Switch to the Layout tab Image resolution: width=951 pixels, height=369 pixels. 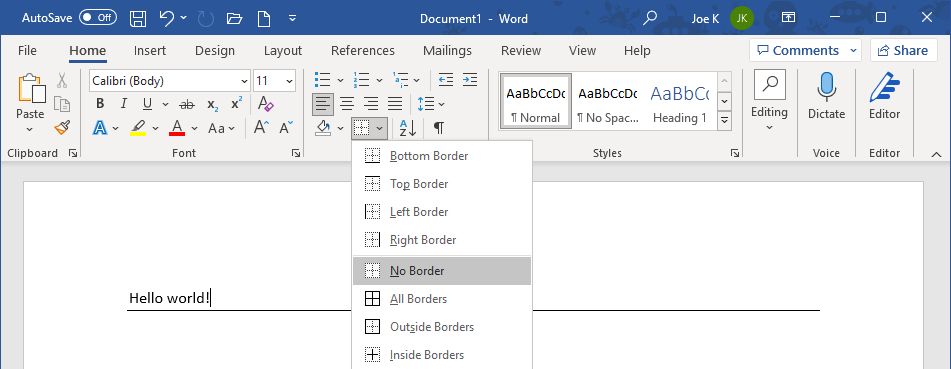283,50
